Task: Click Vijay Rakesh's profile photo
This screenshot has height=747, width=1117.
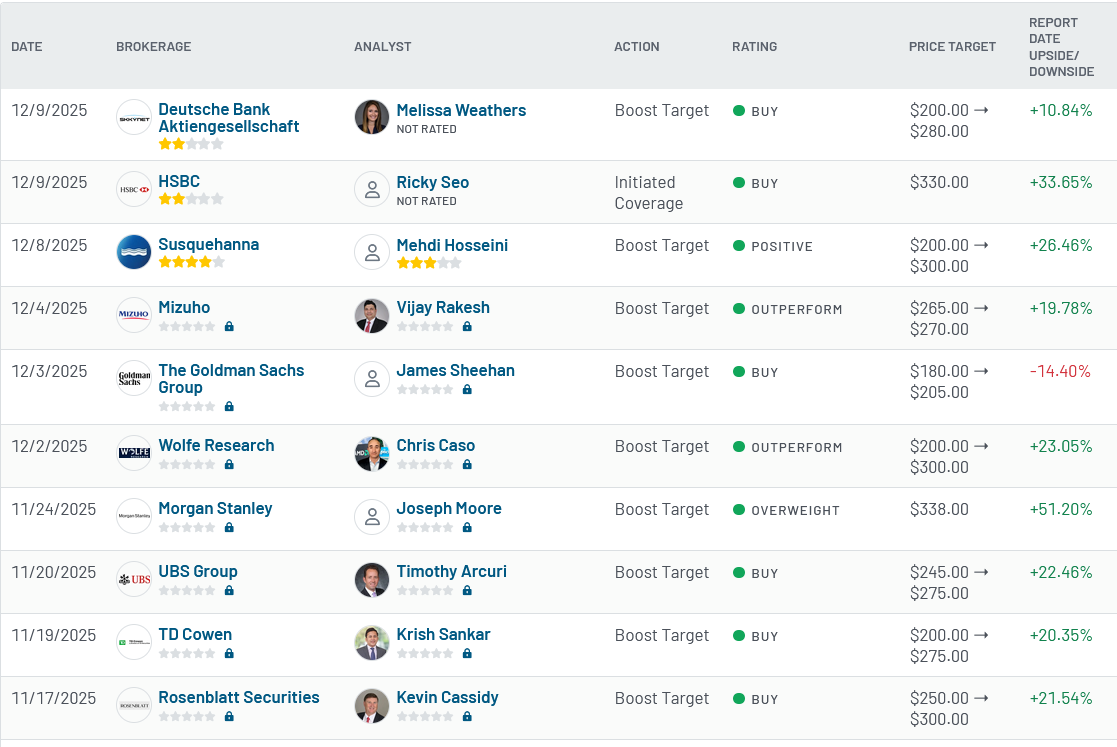Action: [372, 315]
